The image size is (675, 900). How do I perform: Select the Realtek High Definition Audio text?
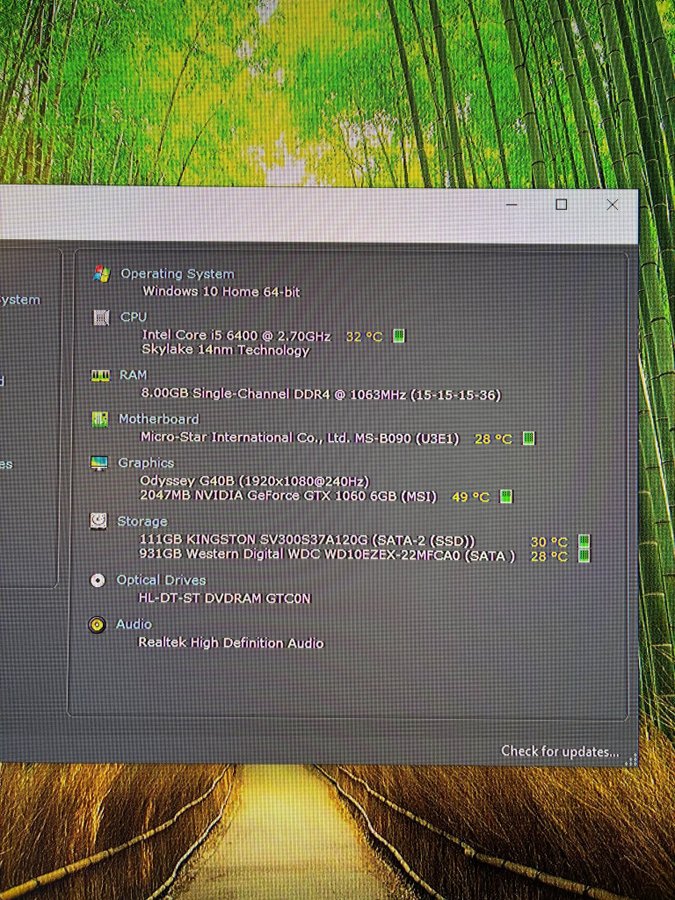231,642
